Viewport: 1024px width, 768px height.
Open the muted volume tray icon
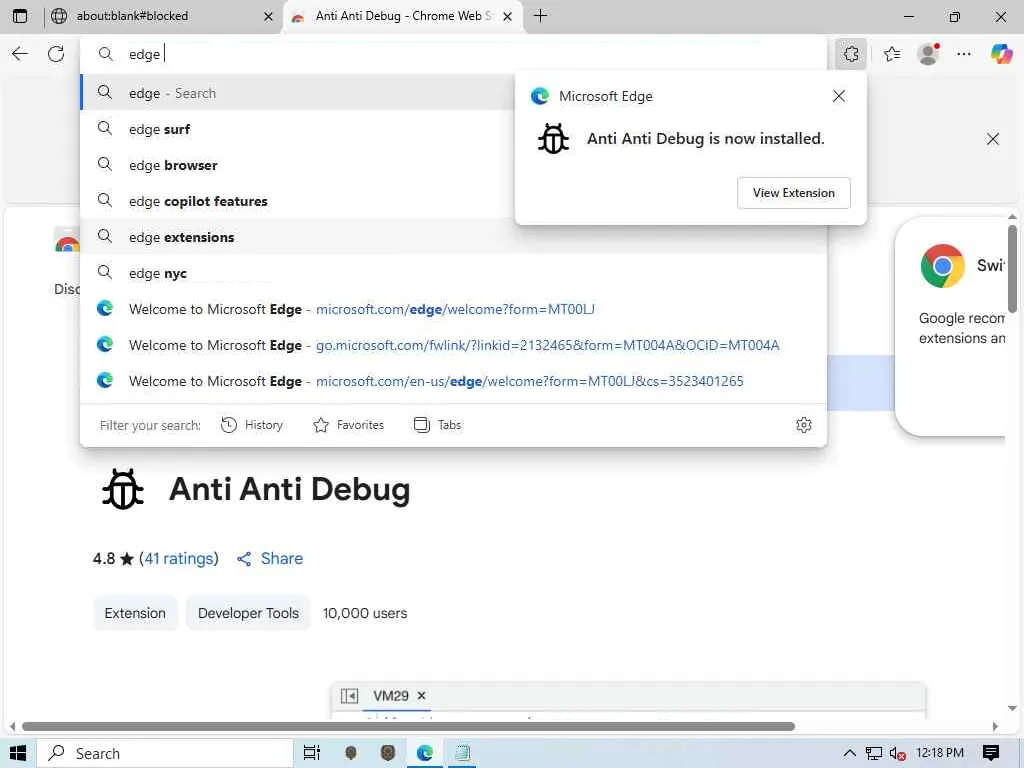(897, 753)
